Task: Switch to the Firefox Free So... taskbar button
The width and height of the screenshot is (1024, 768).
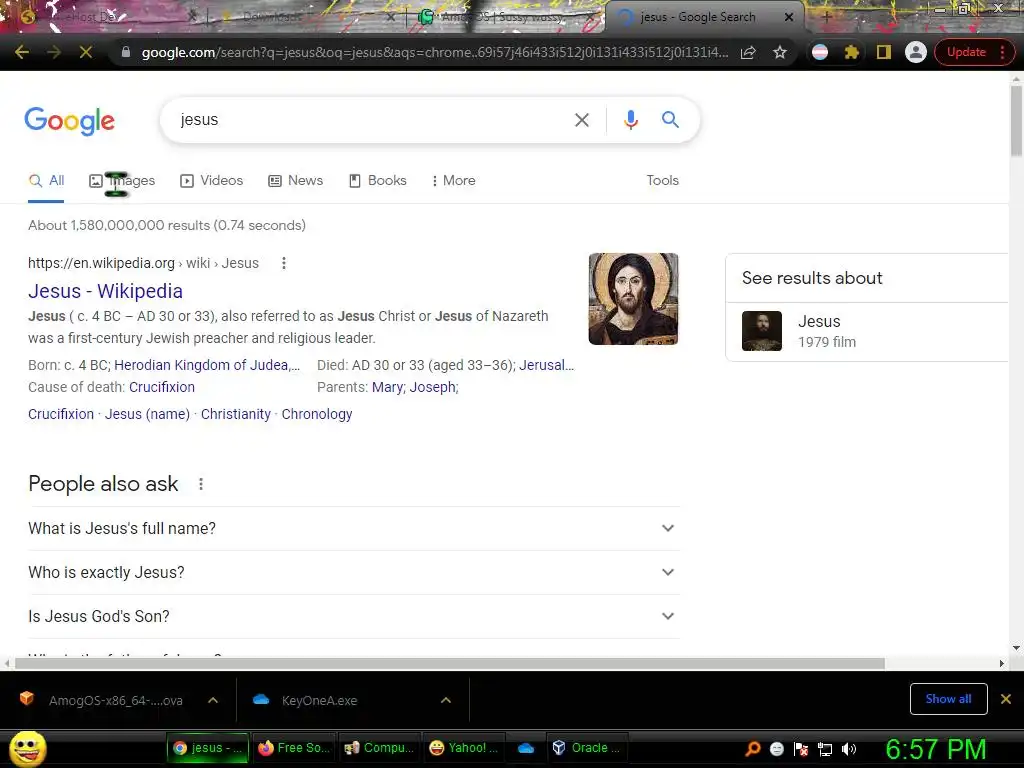Action: pyautogui.click(x=294, y=748)
